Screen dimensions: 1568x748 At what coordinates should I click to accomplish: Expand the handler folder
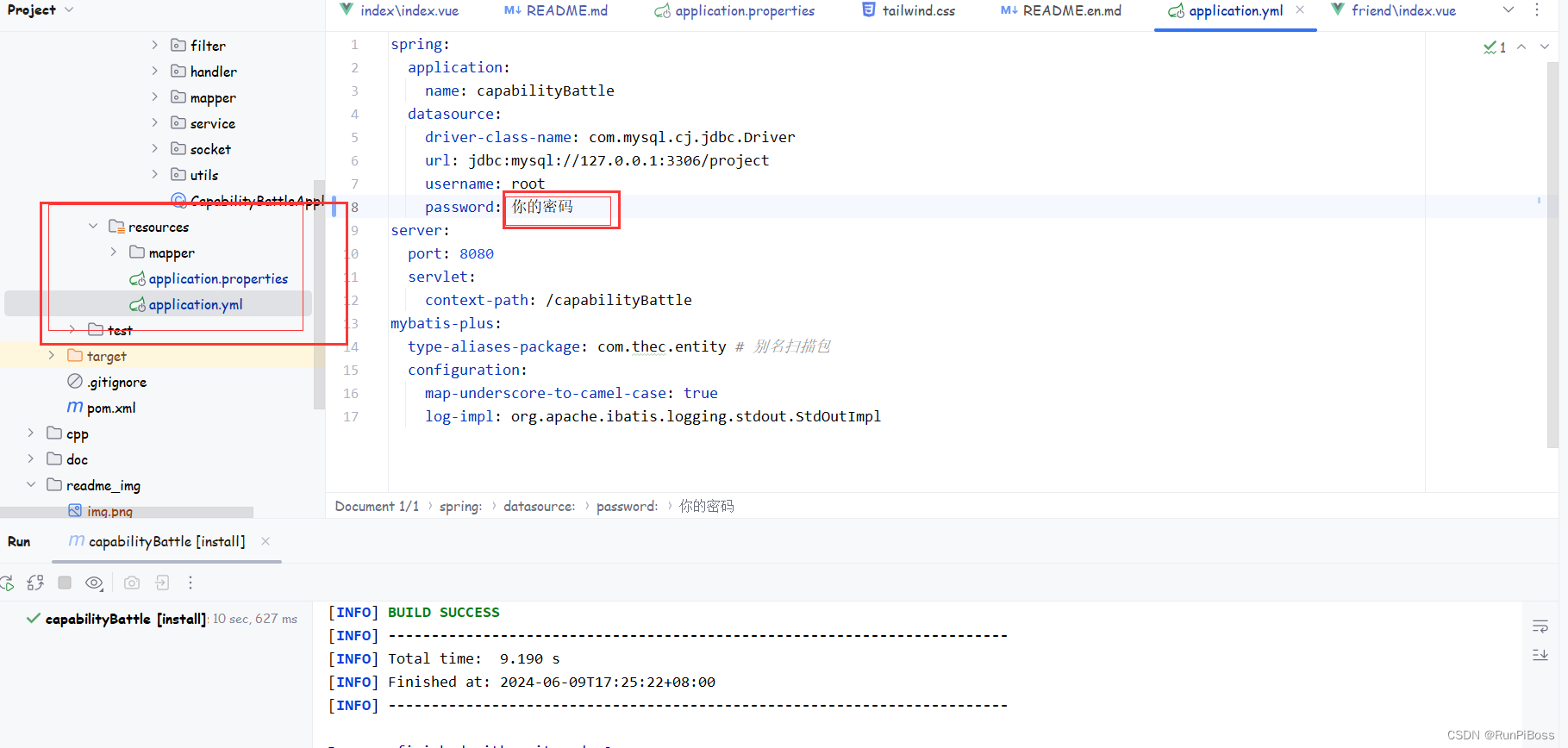(155, 71)
